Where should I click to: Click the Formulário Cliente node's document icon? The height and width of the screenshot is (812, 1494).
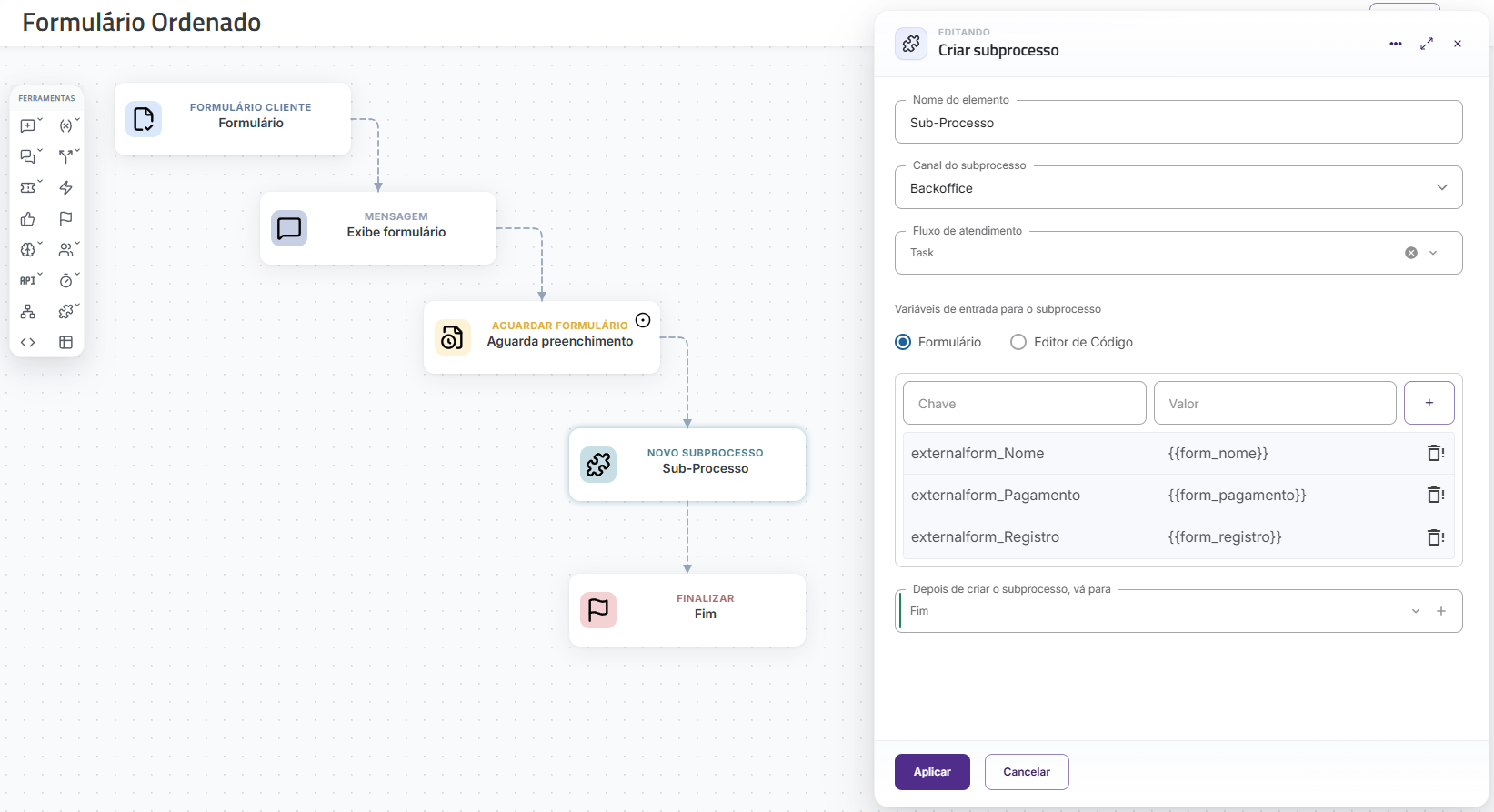[144, 119]
